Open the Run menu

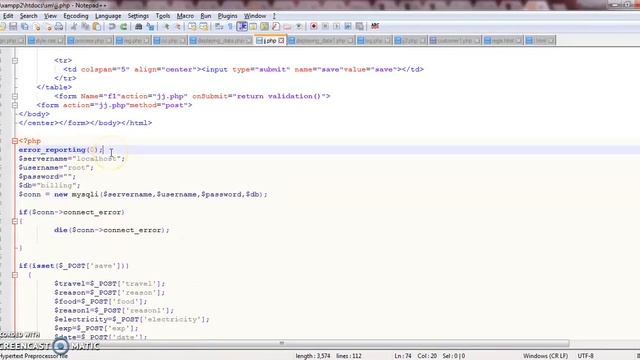pos(206,16)
